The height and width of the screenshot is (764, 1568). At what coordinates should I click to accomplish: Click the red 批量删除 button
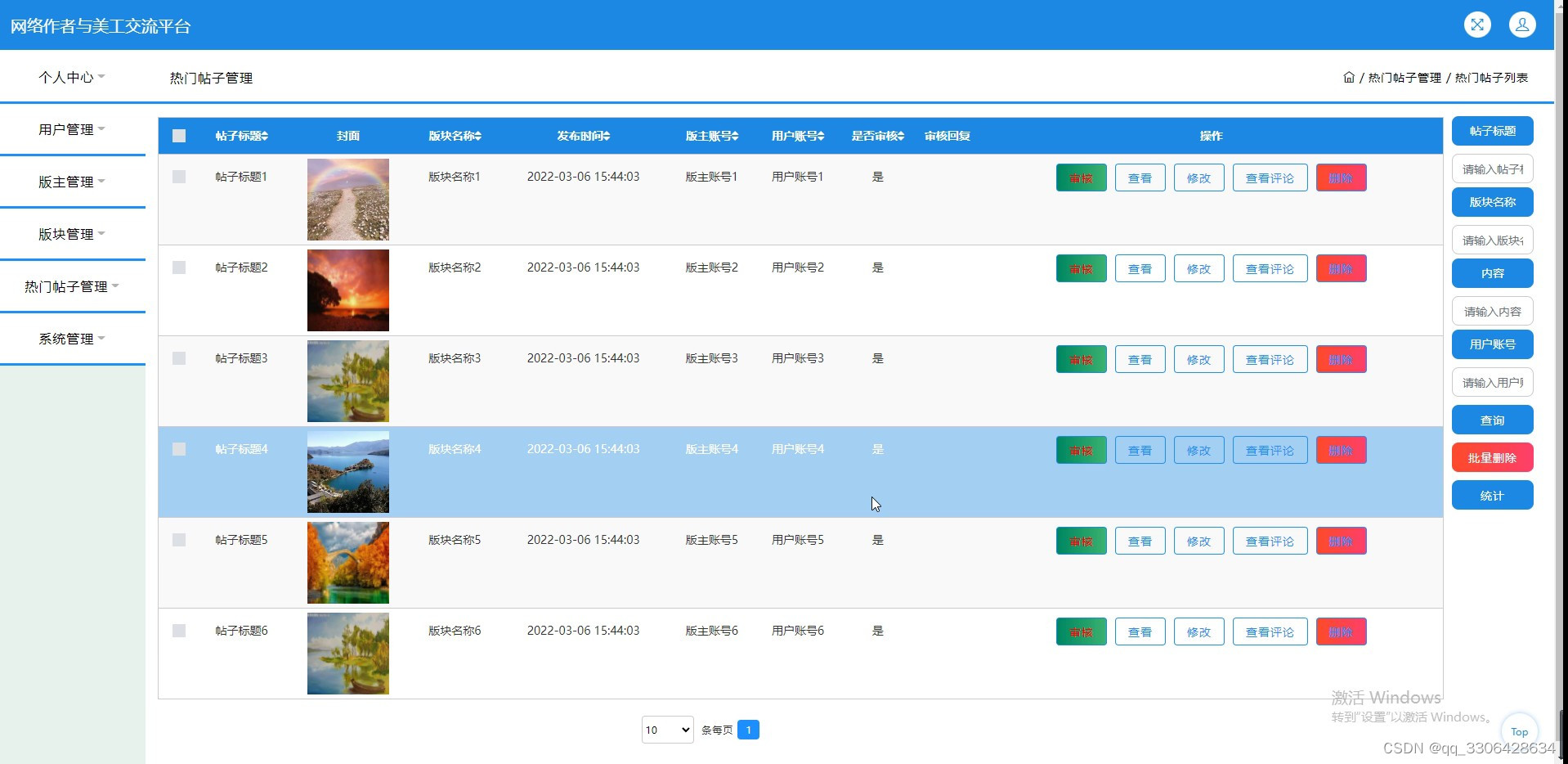coord(1492,457)
